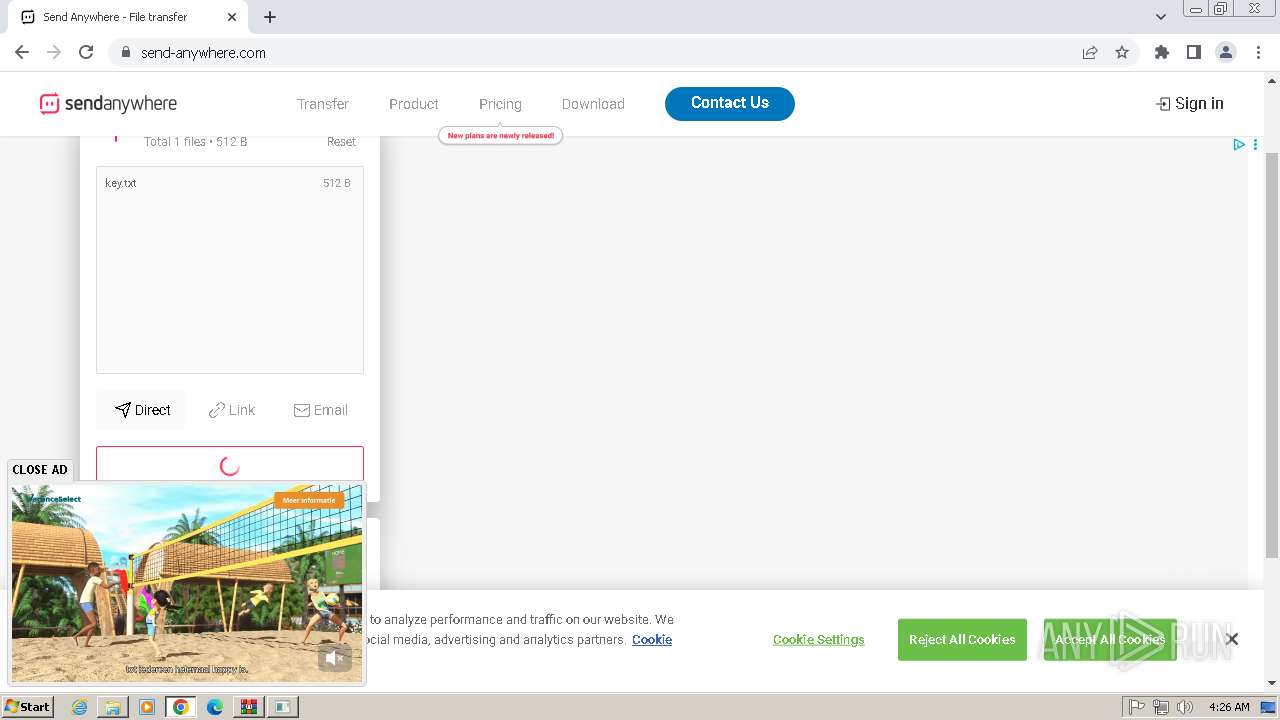Go back to the previous page
The image size is (1280, 720).
22,53
